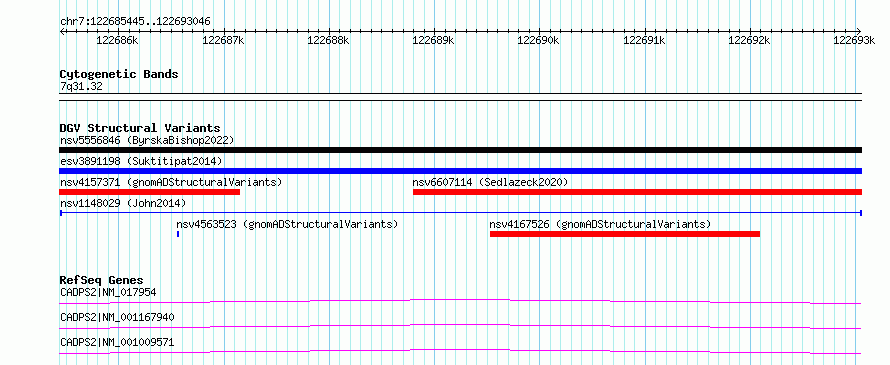Click the RefSeq Genes track title
Viewport: 890px width, 365px height.
pyautogui.click(x=102, y=280)
